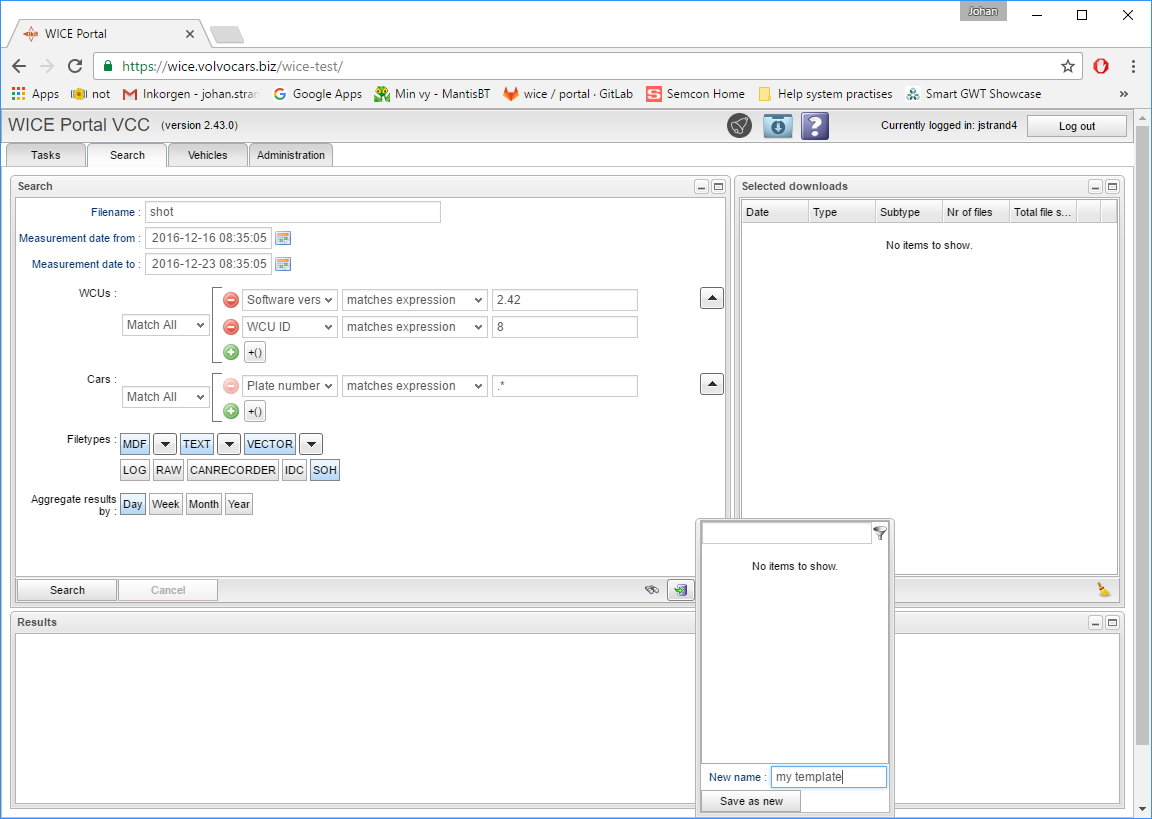Open the WCUs Match All dropdown
This screenshot has height=819, width=1152.
point(166,325)
